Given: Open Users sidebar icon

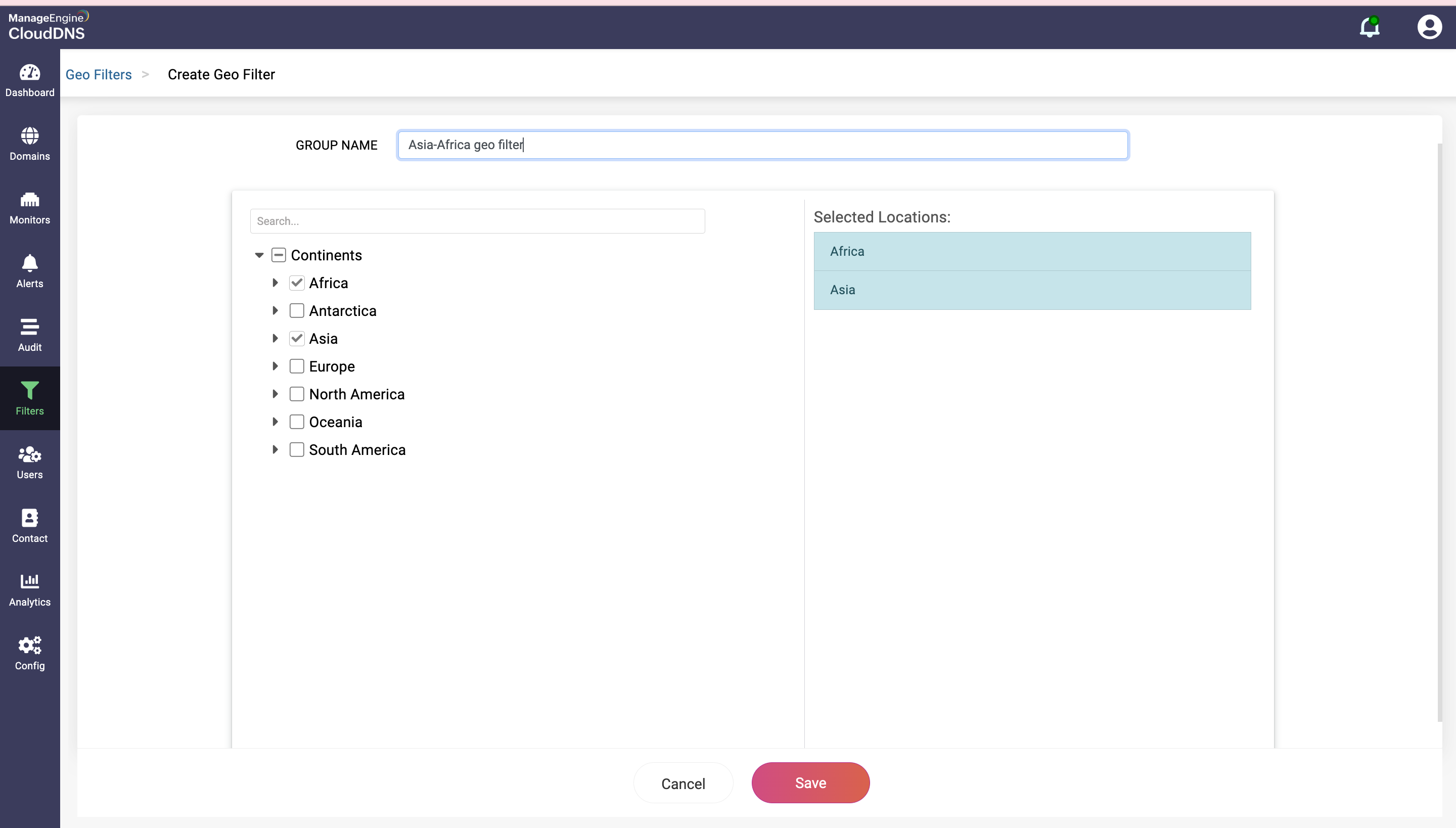Looking at the screenshot, I should pos(29,455).
